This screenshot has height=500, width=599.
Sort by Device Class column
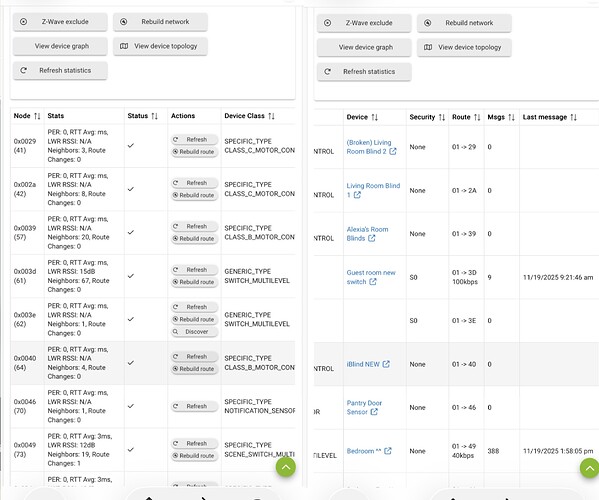pos(271,116)
